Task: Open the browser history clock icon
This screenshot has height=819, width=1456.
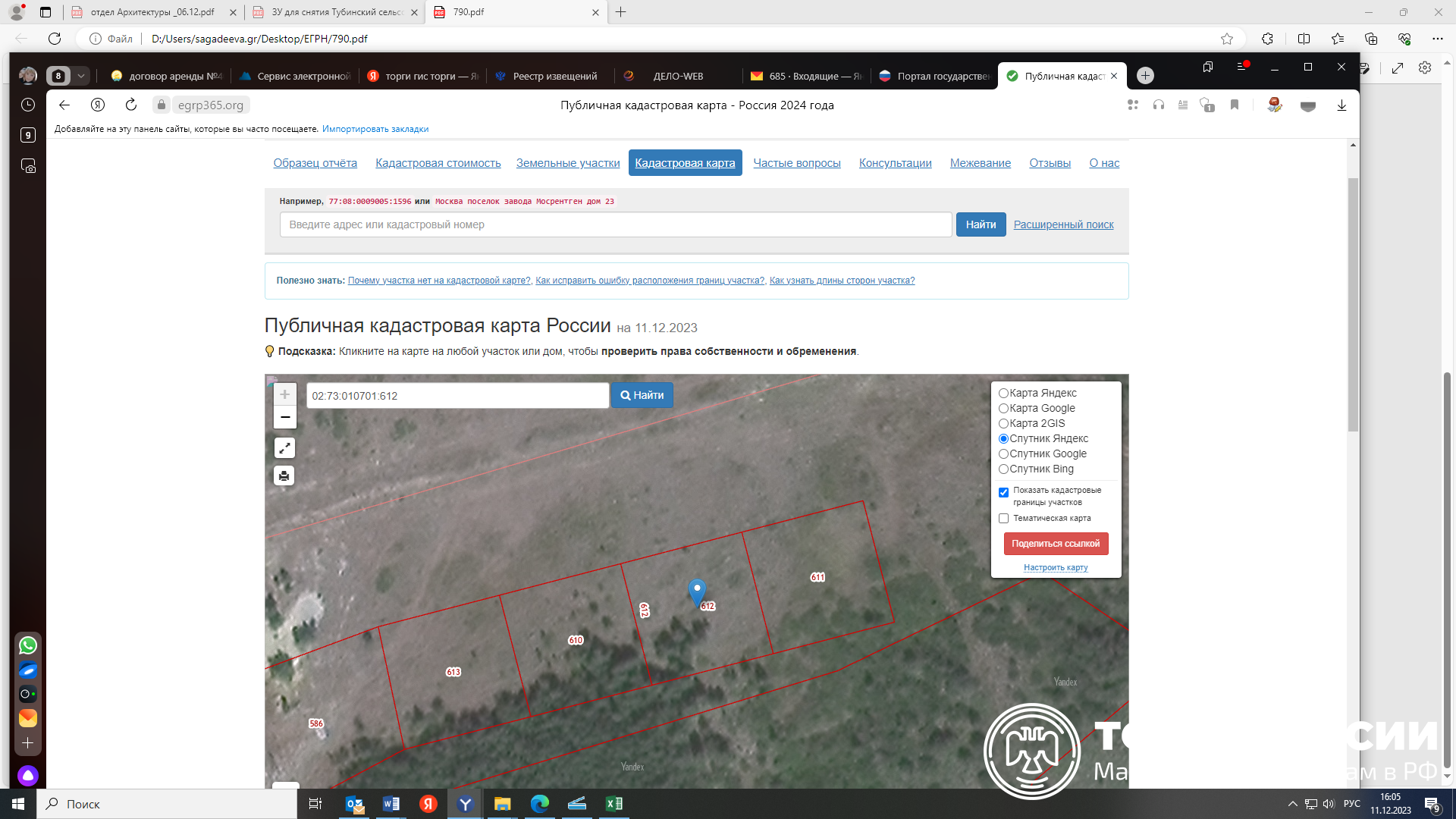Action: click(x=28, y=105)
